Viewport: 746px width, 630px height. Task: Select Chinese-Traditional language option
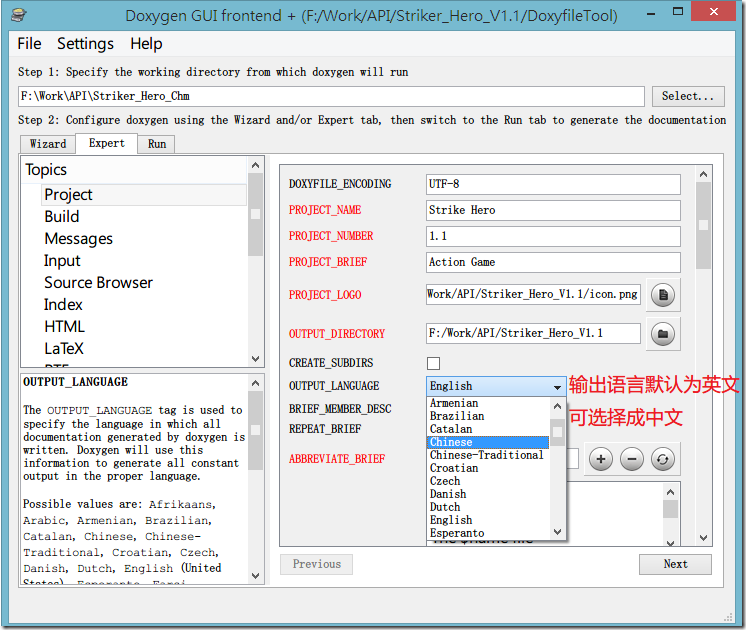click(x=488, y=455)
